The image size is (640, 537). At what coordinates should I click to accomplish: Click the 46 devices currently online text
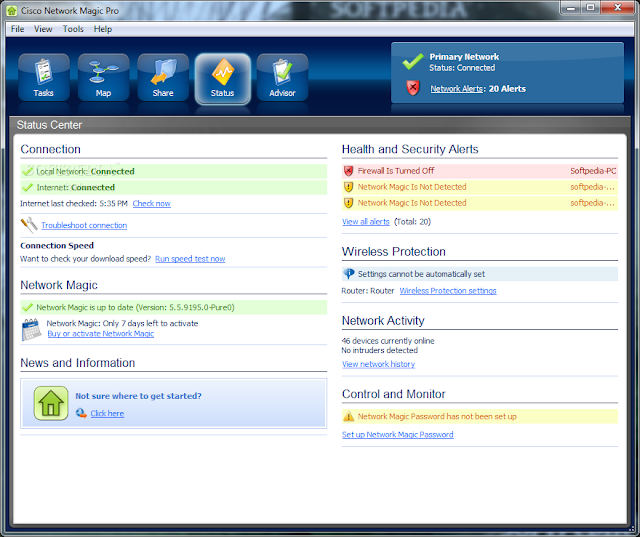[388, 341]
